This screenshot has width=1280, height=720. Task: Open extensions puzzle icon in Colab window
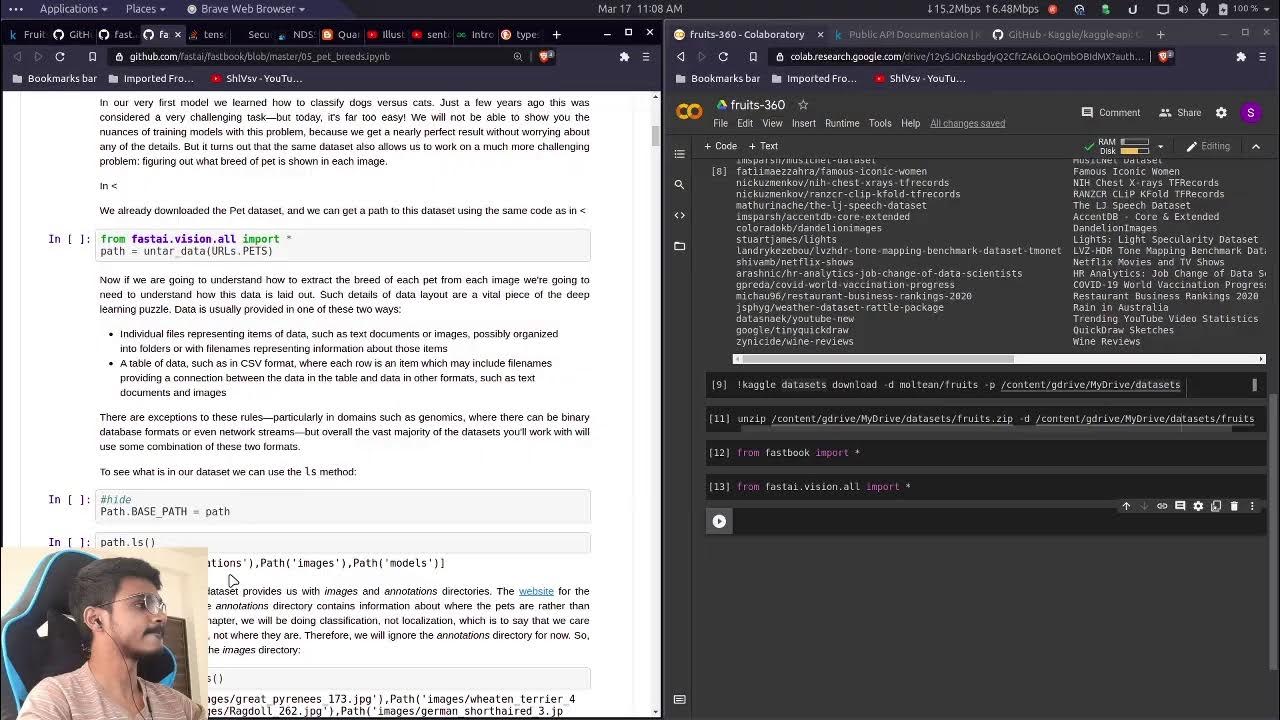coord(1241,57)
